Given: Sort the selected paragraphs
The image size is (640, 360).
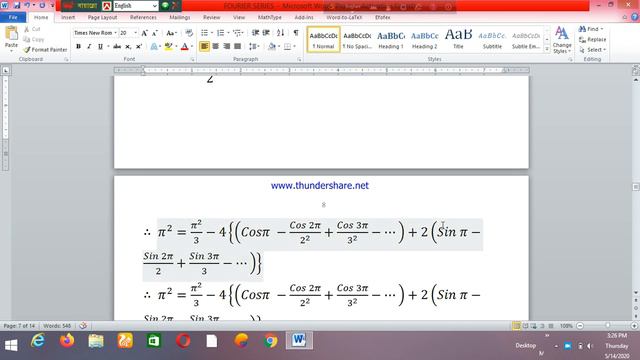Looking at the screenshot, I should (280, 33).
